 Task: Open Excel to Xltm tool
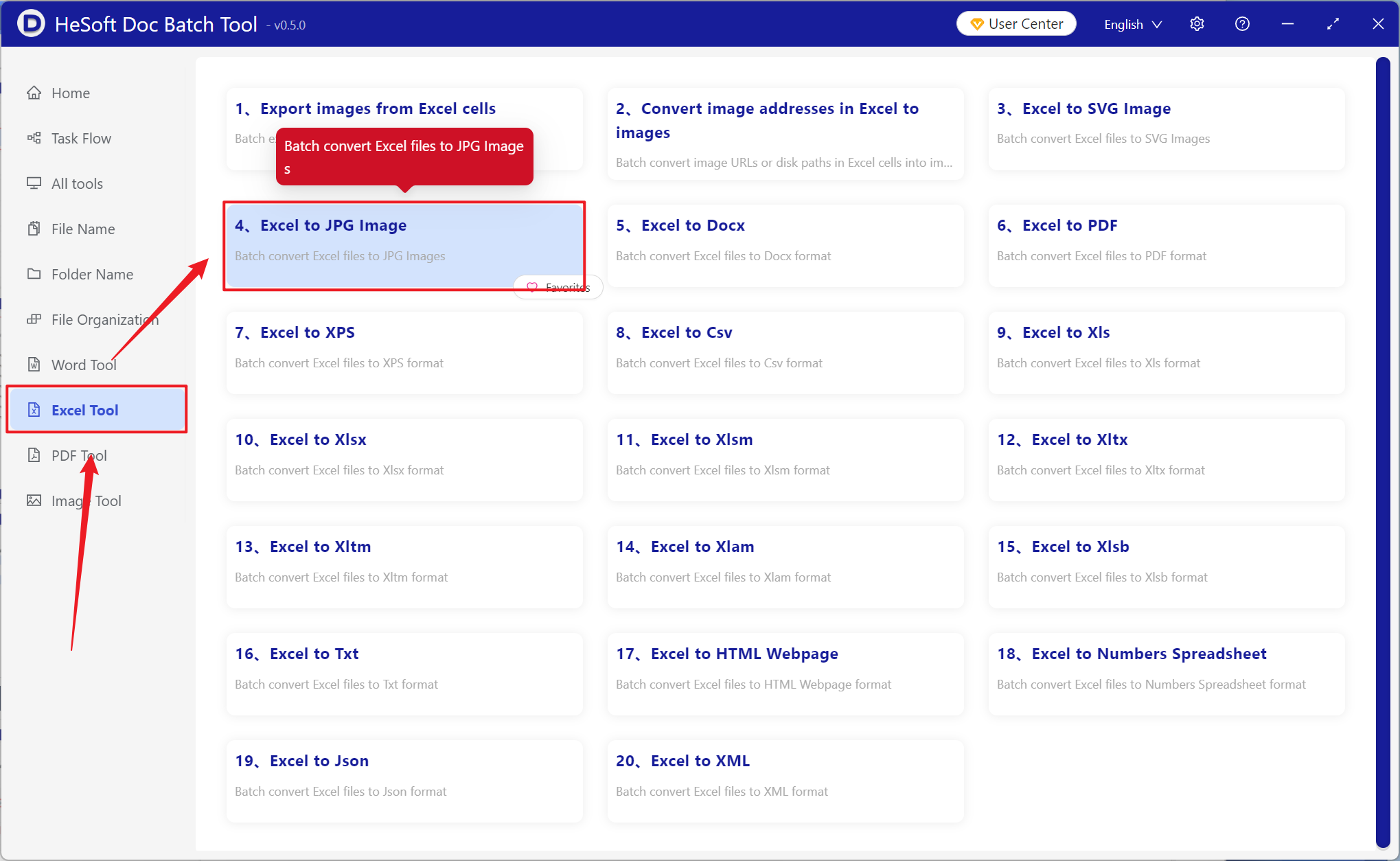pos(404,567)
